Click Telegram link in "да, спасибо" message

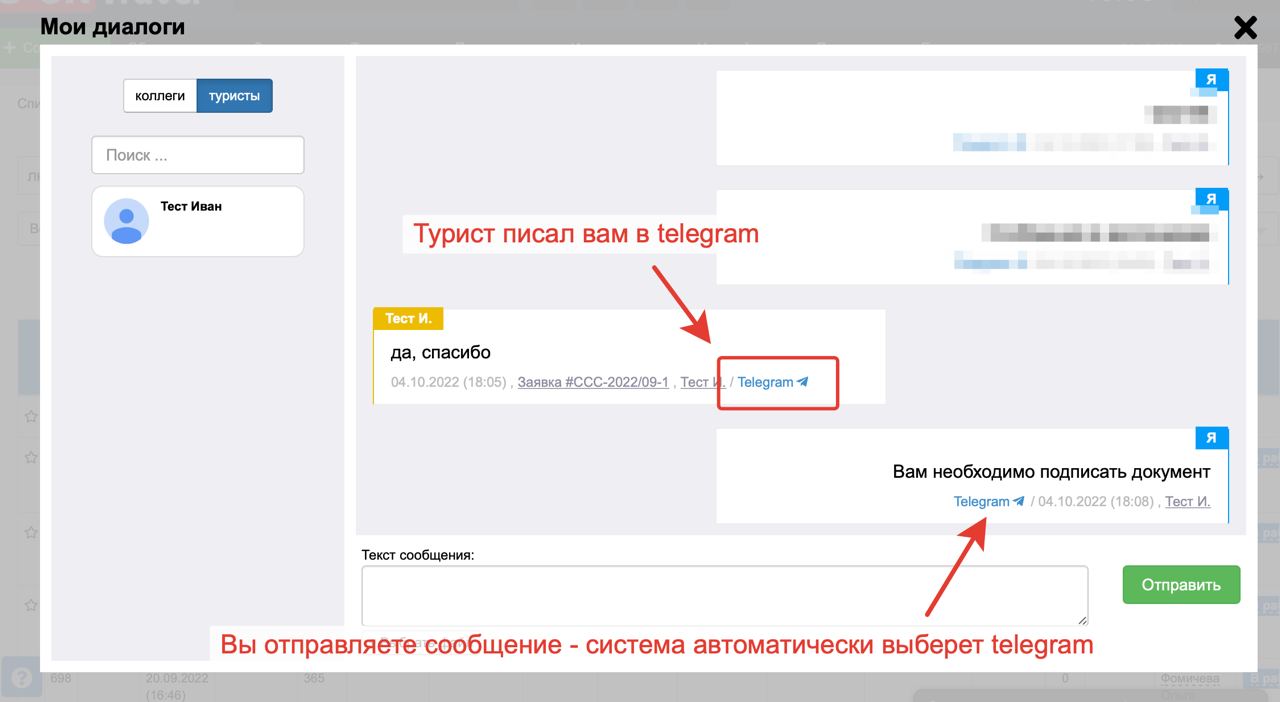click(x=773, y=382)
